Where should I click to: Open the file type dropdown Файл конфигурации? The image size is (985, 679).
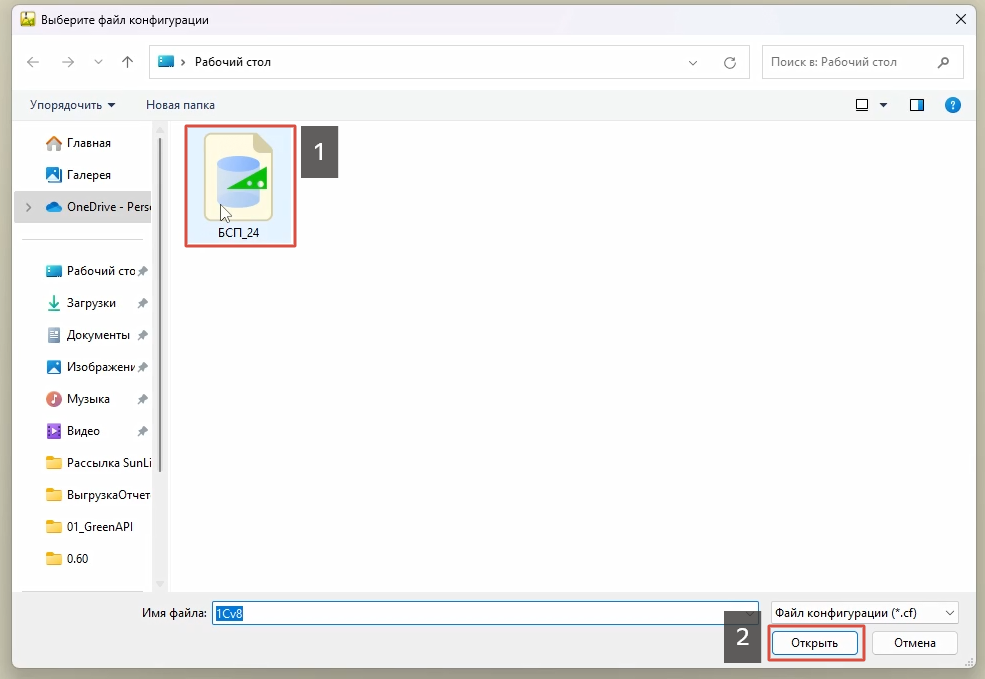click(863, 612)
